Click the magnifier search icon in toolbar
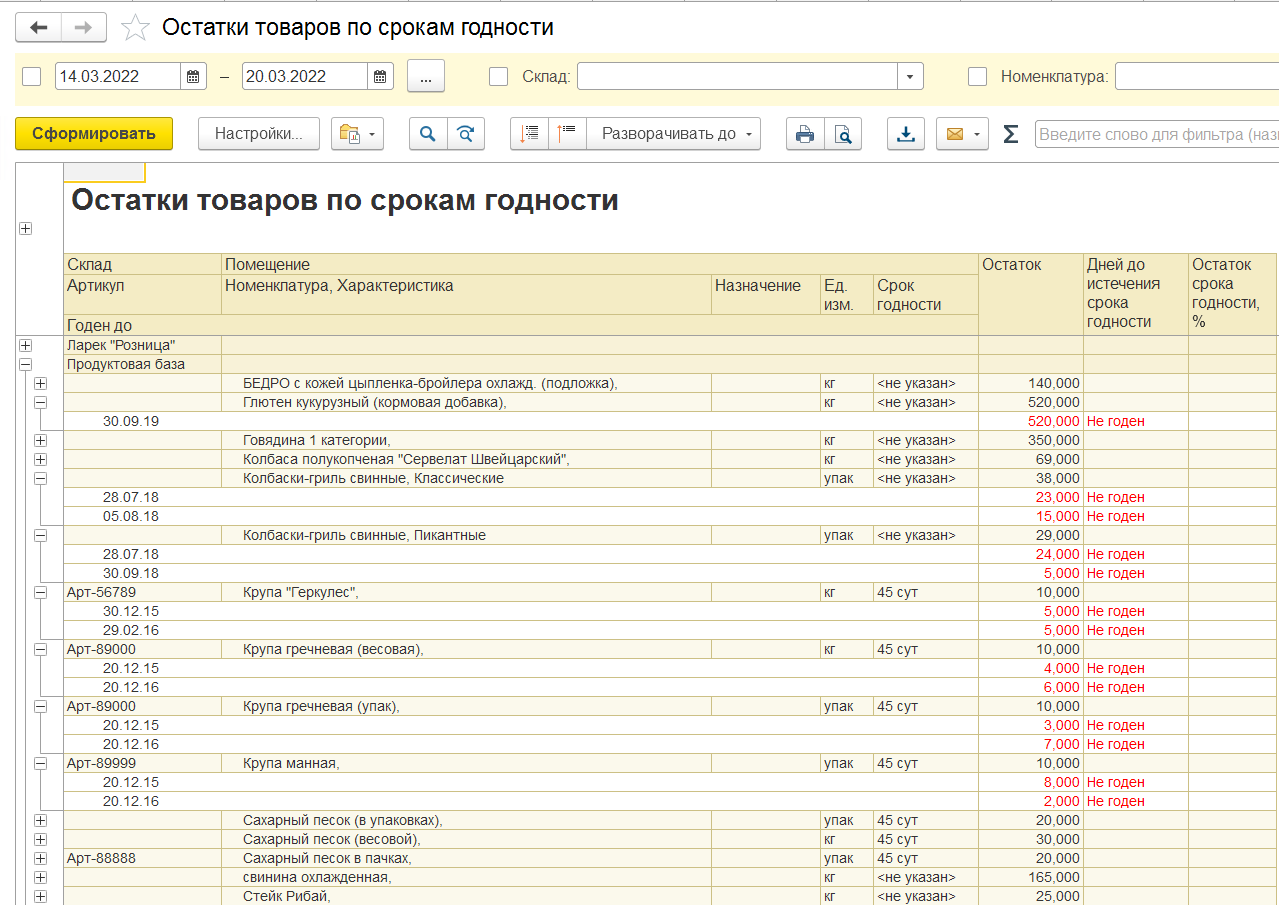The image size is (1279, 905). click(x=428, y=134)
